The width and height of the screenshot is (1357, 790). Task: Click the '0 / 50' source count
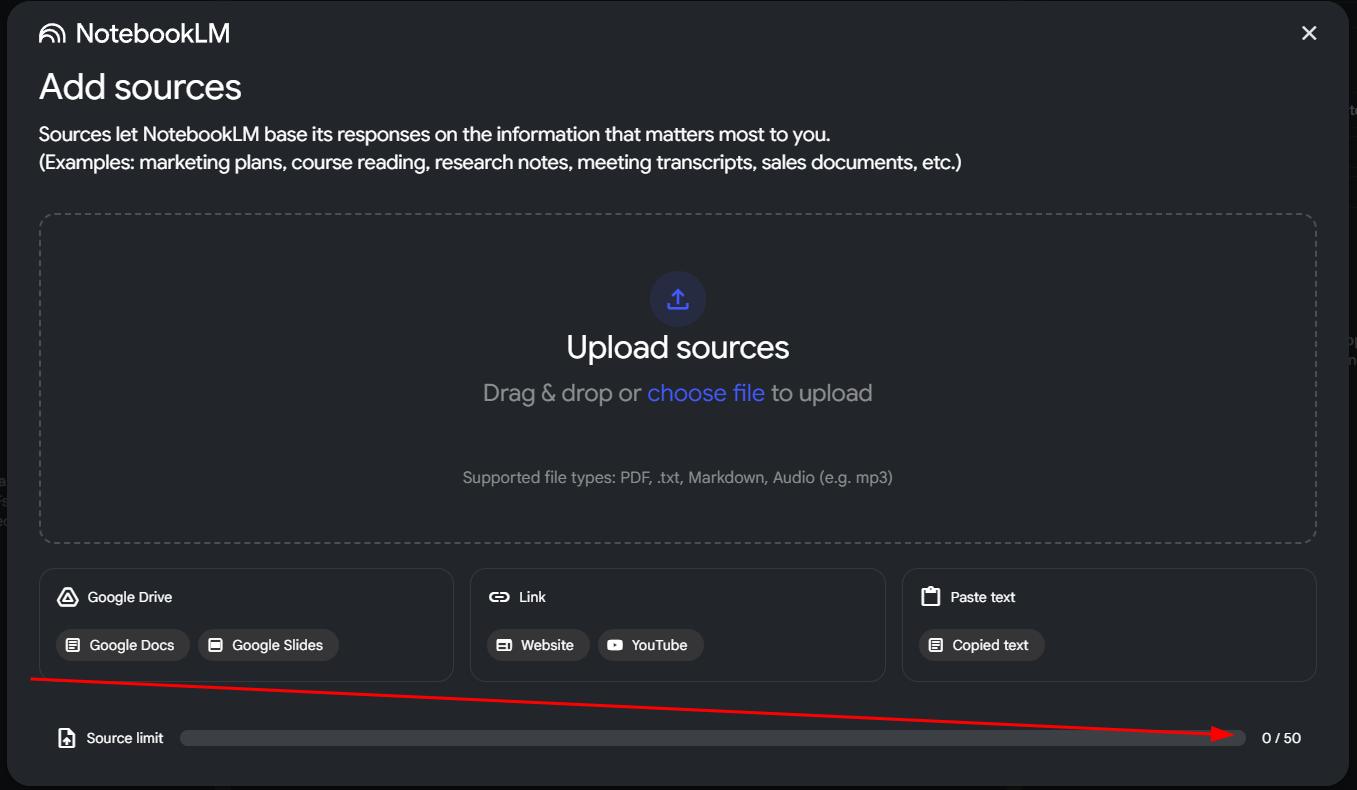coord(1281,738)
